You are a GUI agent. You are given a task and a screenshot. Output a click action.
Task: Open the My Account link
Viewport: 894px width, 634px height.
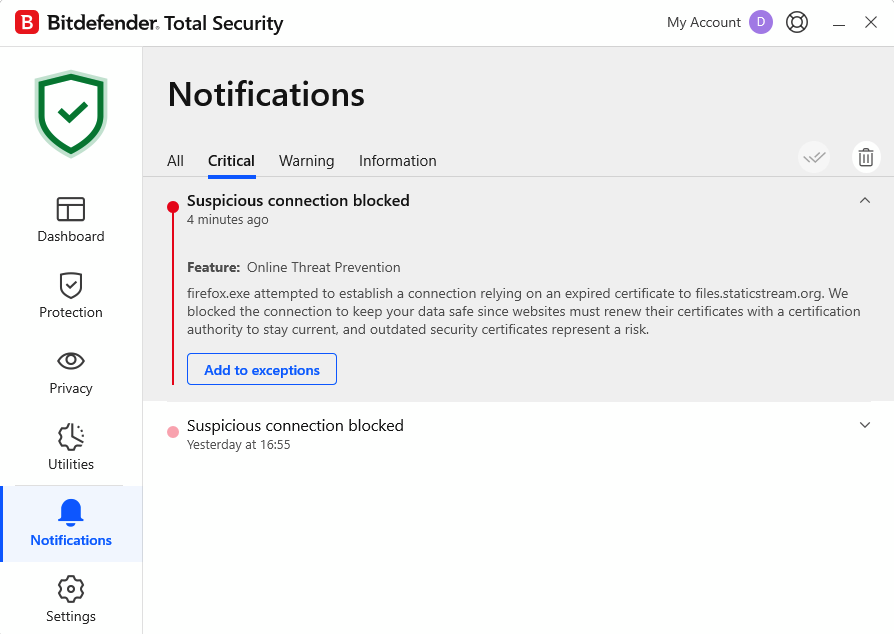click(703, 22)
